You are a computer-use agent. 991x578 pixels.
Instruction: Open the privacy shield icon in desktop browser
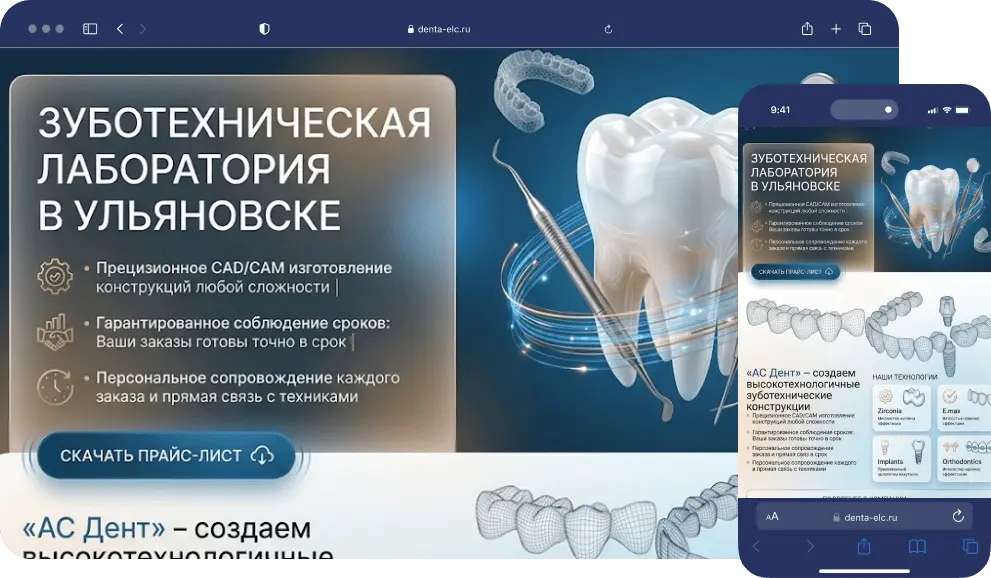(x=264, y=29)
